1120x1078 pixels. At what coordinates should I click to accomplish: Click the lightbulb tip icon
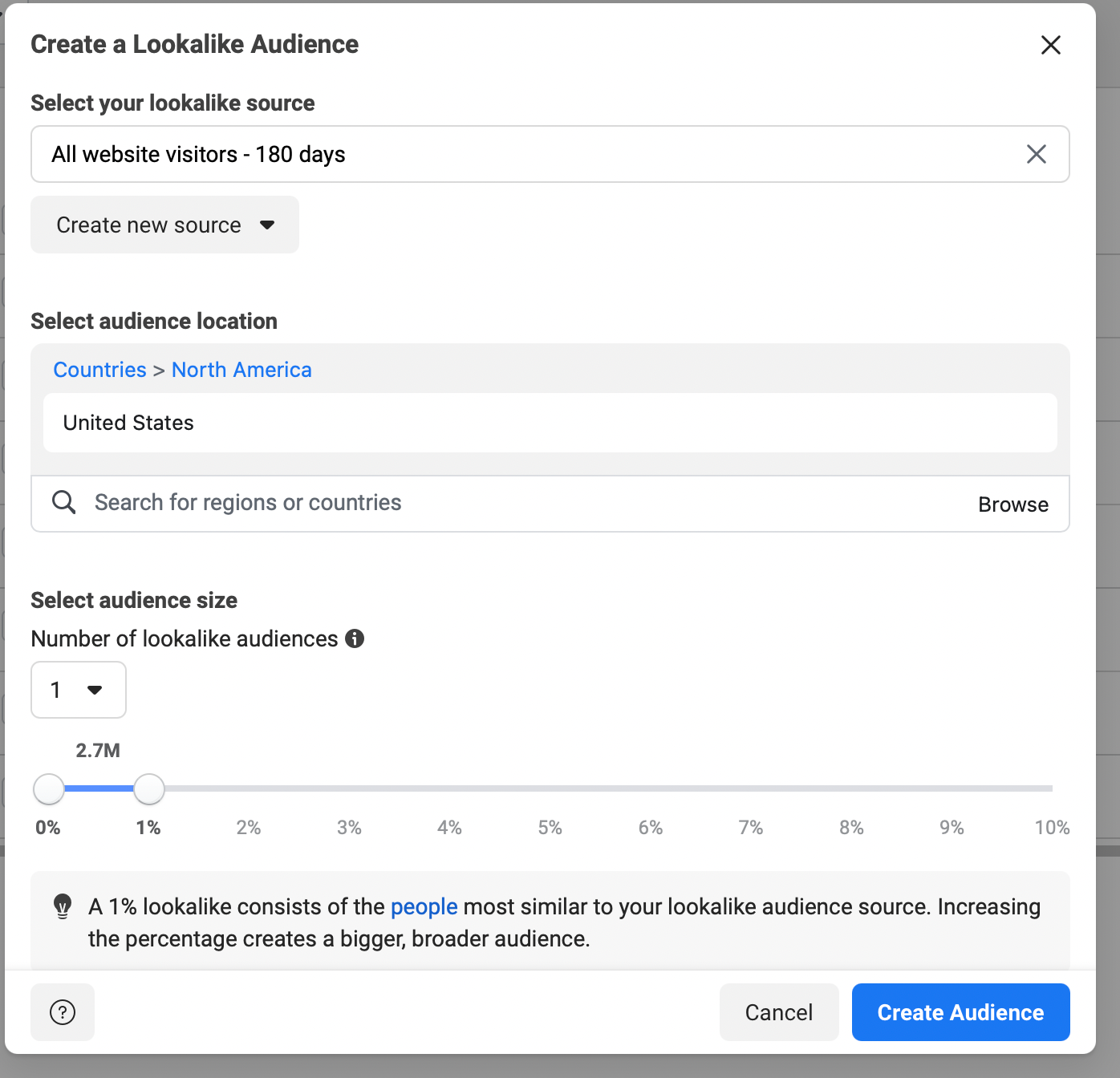63,906
